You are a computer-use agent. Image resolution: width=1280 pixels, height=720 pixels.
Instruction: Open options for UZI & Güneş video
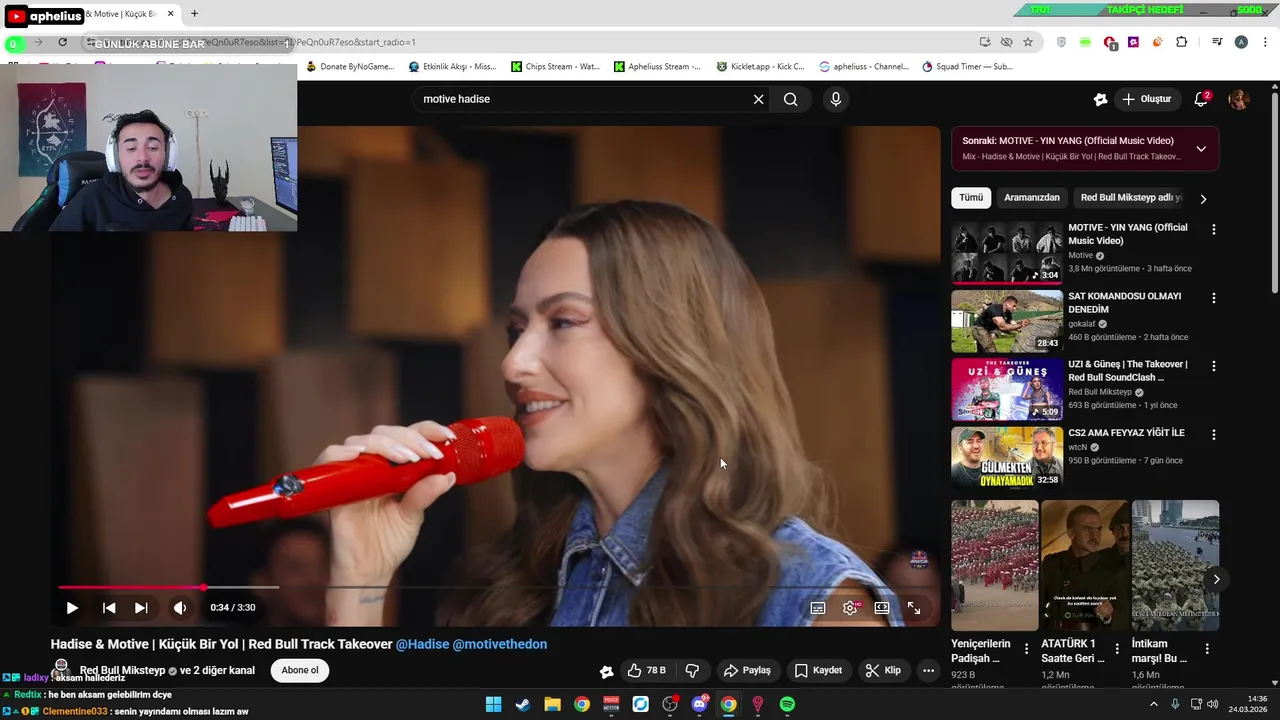tap(1214, 366)
